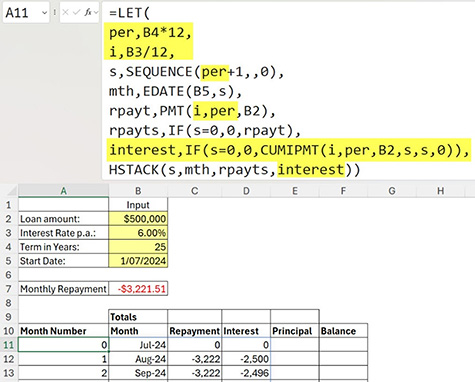Select the -$3,221.51 repayment cell

138,289
